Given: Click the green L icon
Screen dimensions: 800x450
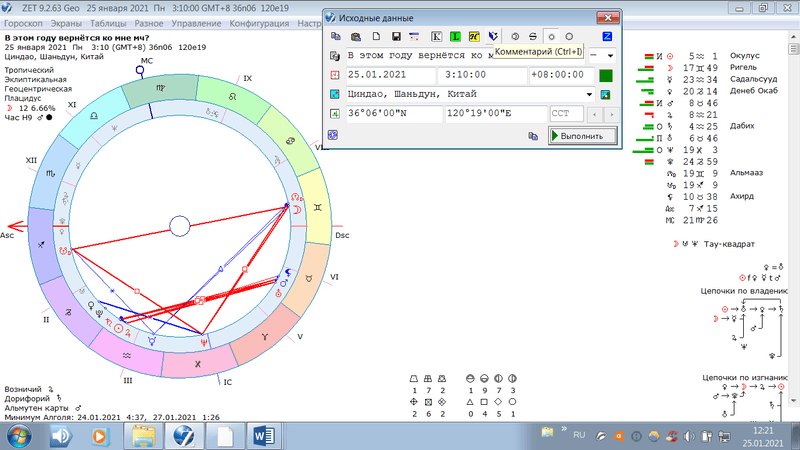Looking at the screenshot, I should point(454,36).
